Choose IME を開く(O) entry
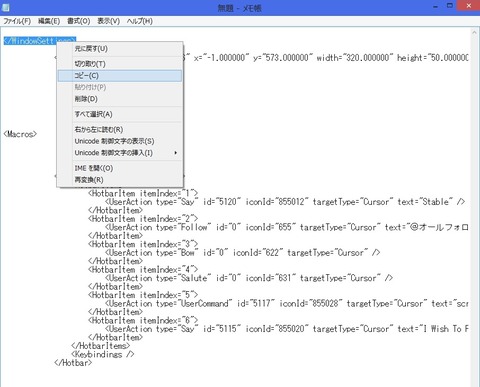The width and height of the screenshot is (480, 387). pyautogui.click(x=120, y=168)
